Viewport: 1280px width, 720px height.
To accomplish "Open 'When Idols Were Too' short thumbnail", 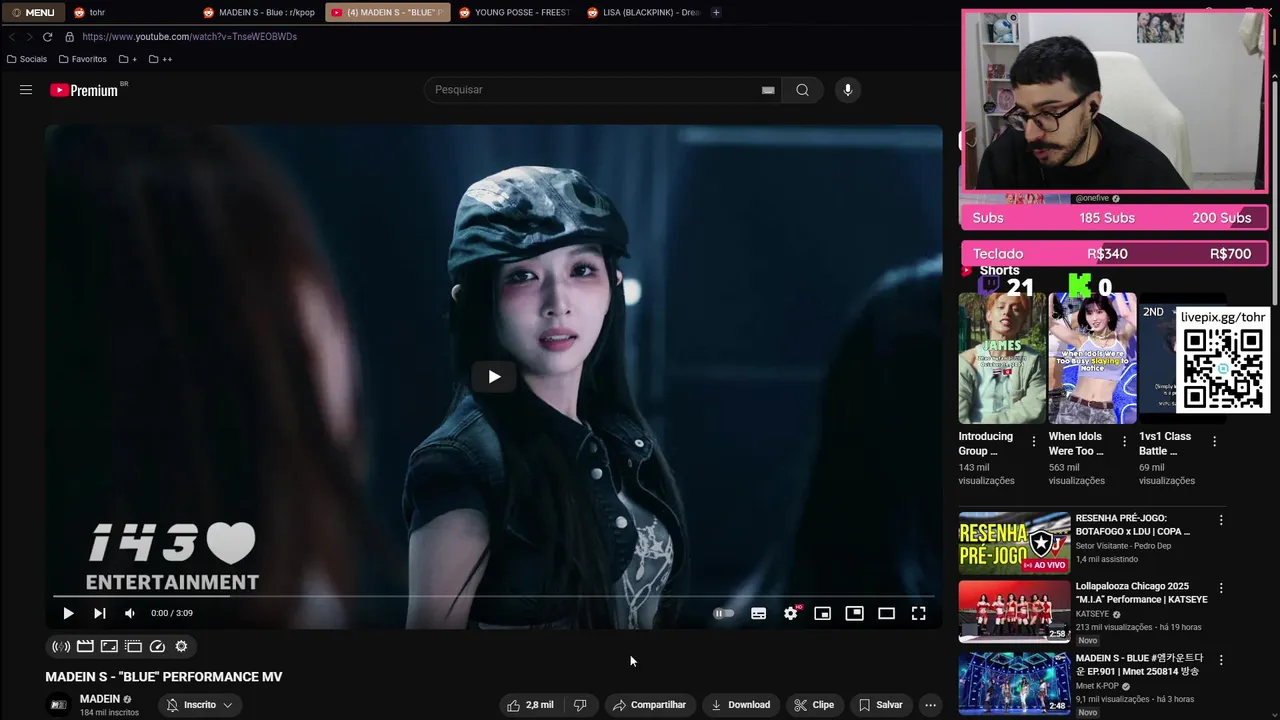I will (x=1092, y=358).
